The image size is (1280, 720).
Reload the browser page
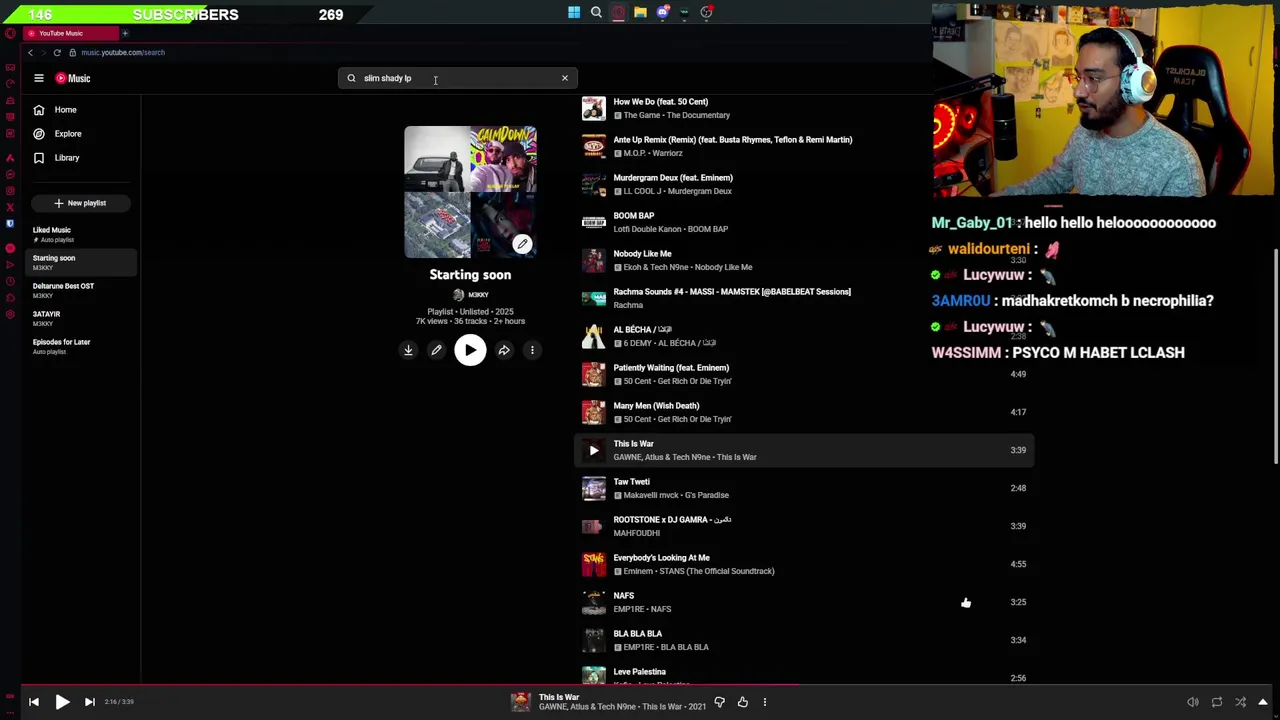click(57, 52)
